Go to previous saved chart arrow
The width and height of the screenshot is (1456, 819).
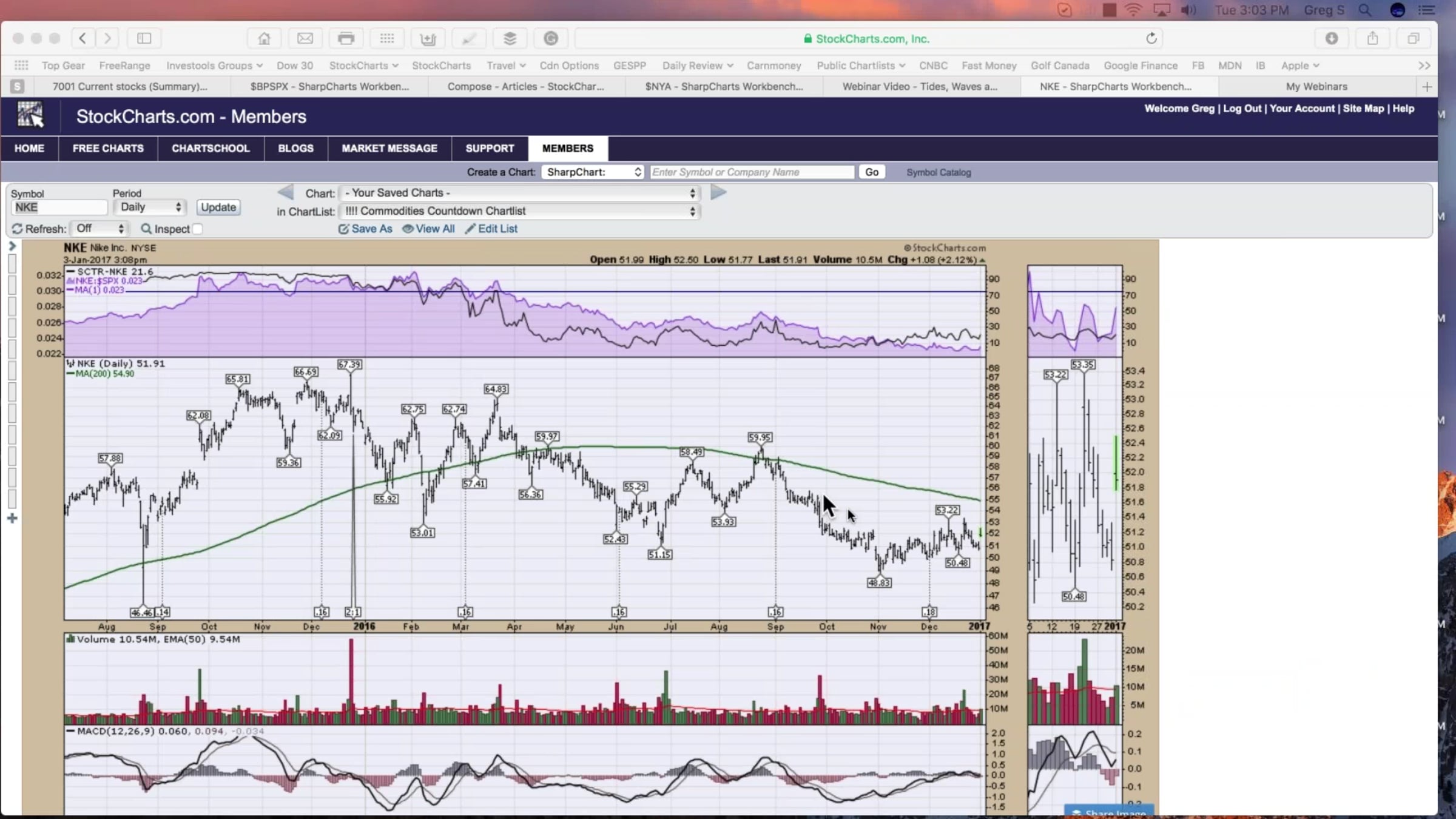(285, 192)
